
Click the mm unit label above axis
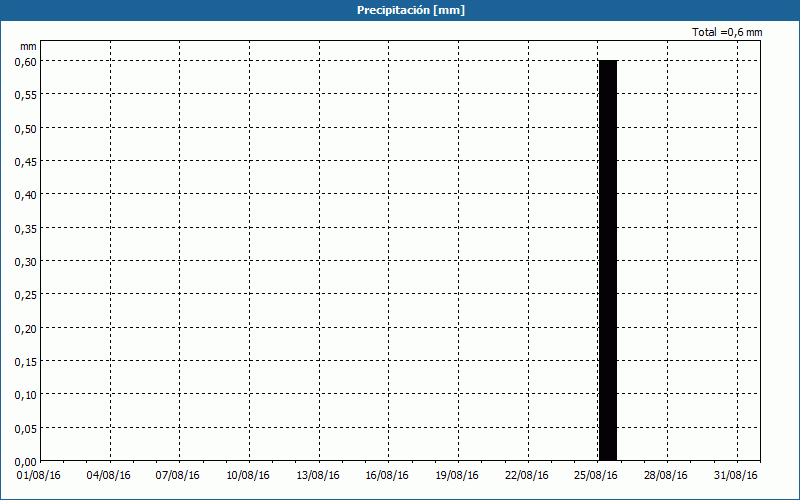tap(29, 46)
